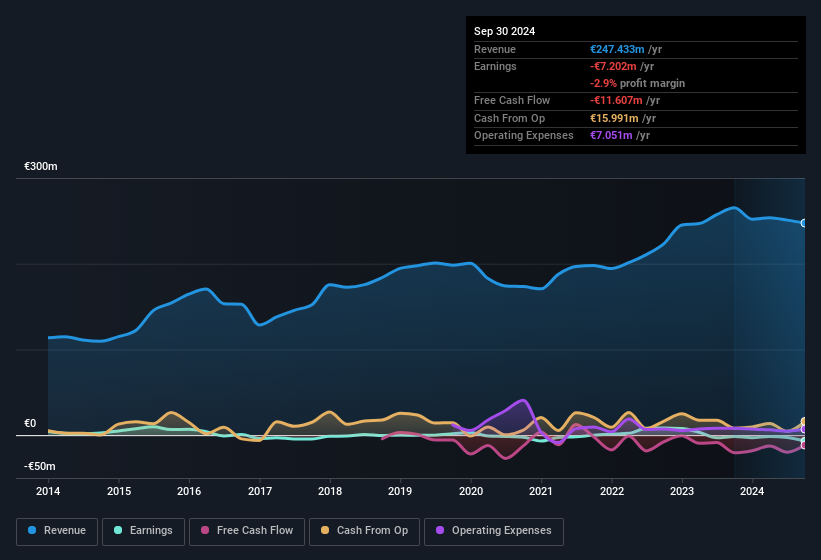The width and height of the screenshot is (821, 560).
Task: Click the orange Cash From Op legend dot
Action: (326, 531)
